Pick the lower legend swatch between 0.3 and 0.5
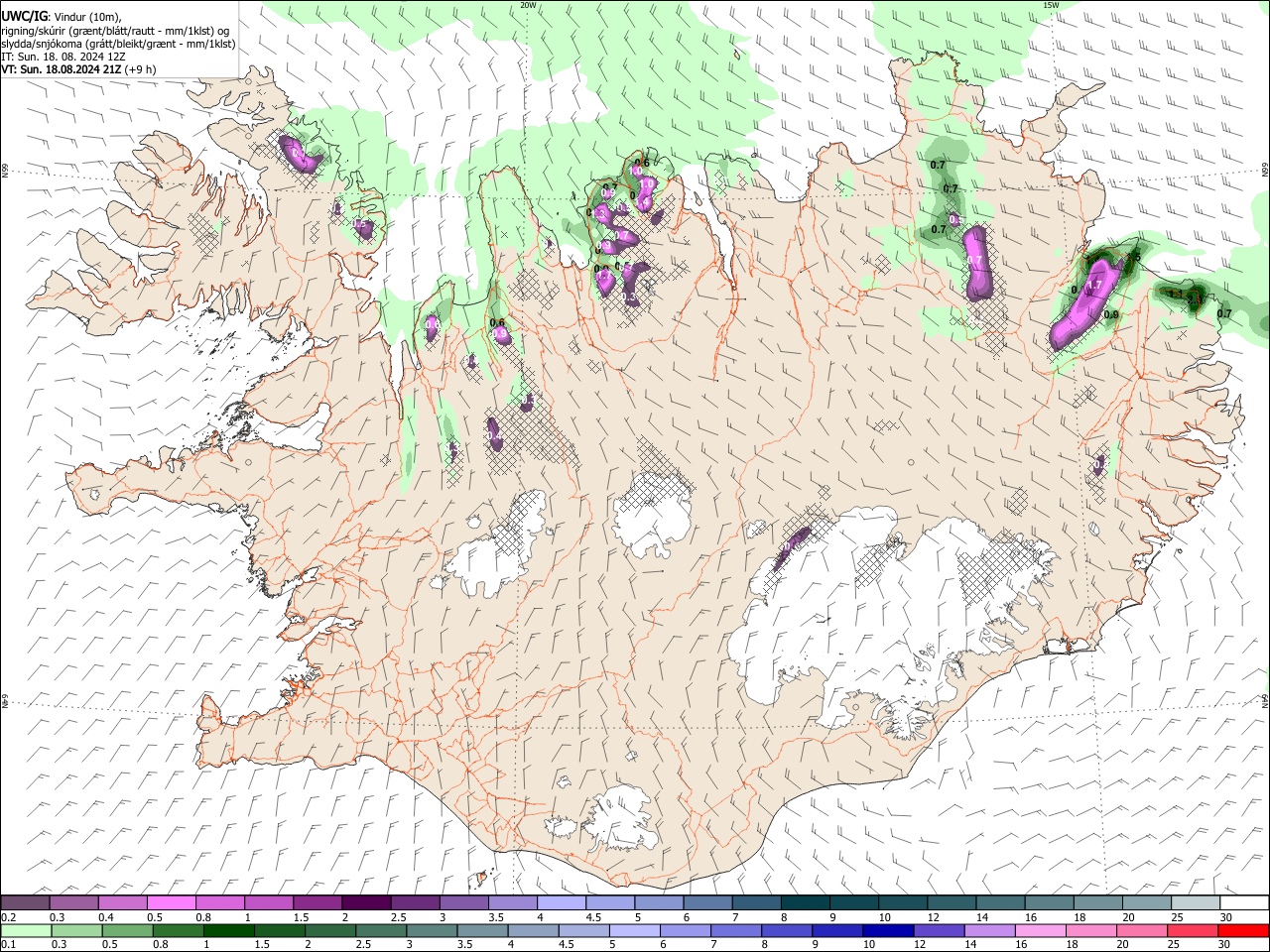 (x=76, y=931)
